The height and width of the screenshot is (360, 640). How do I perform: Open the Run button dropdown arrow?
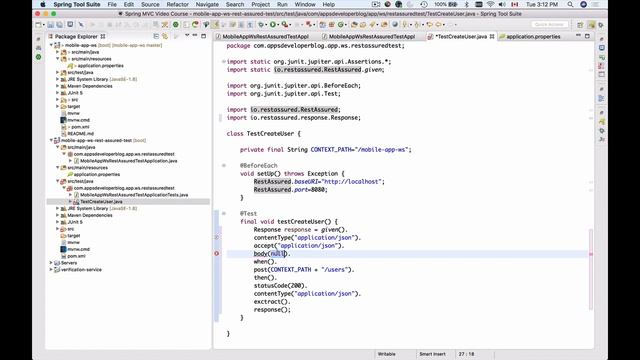[x=278, y=25]
